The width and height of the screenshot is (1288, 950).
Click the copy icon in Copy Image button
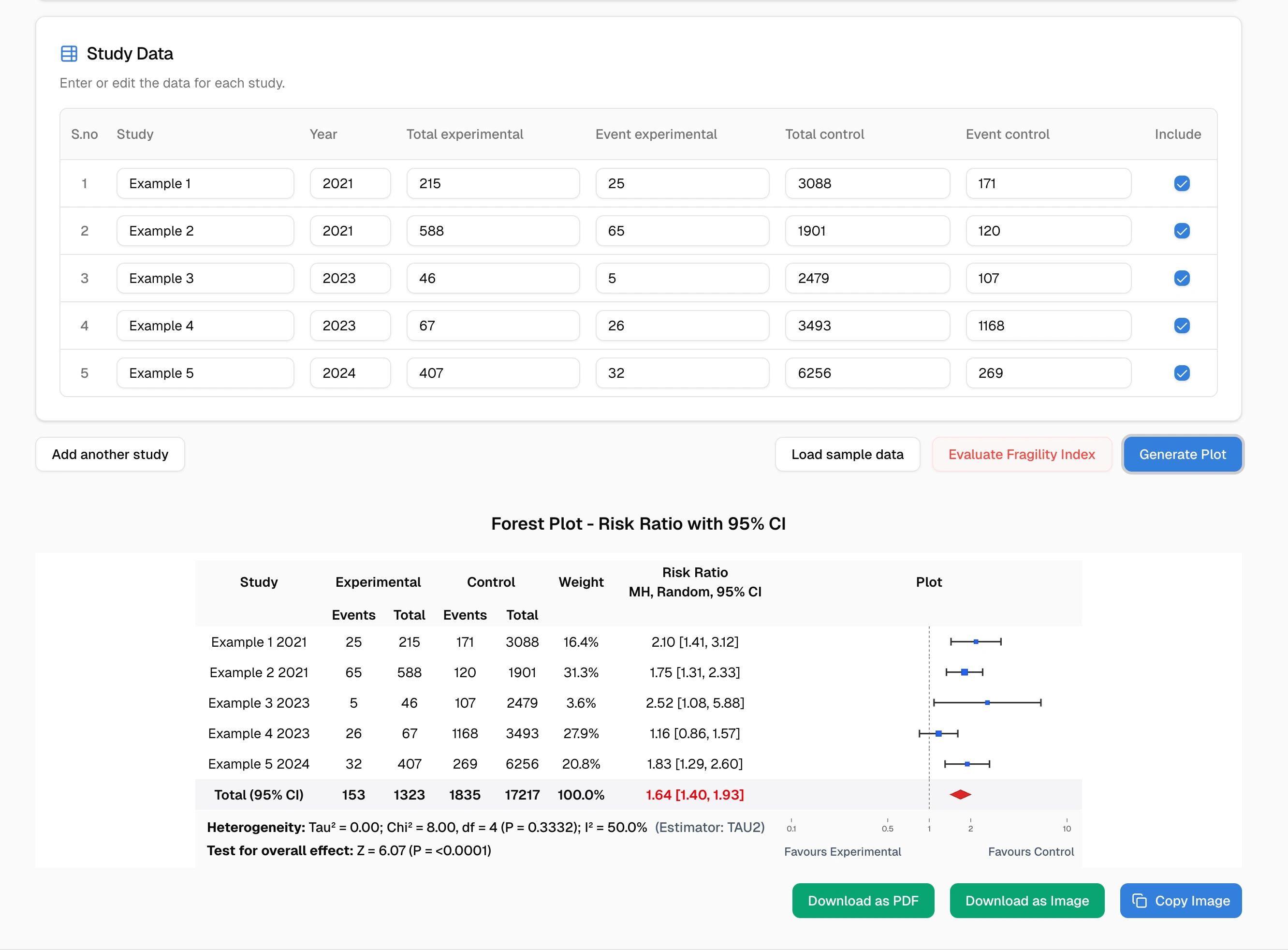tap(1139, 901)
